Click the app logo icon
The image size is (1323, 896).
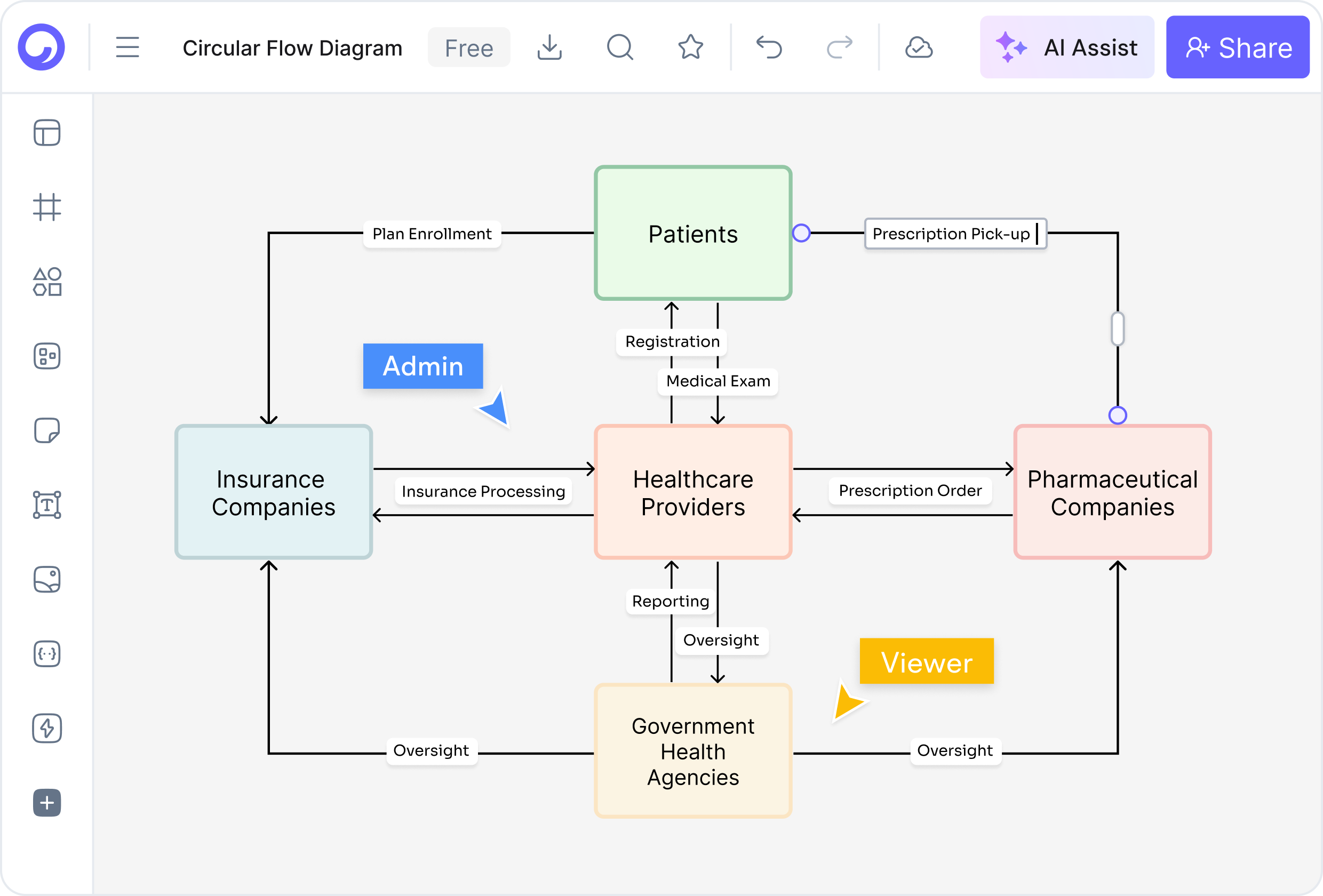(x=42, y=47)
